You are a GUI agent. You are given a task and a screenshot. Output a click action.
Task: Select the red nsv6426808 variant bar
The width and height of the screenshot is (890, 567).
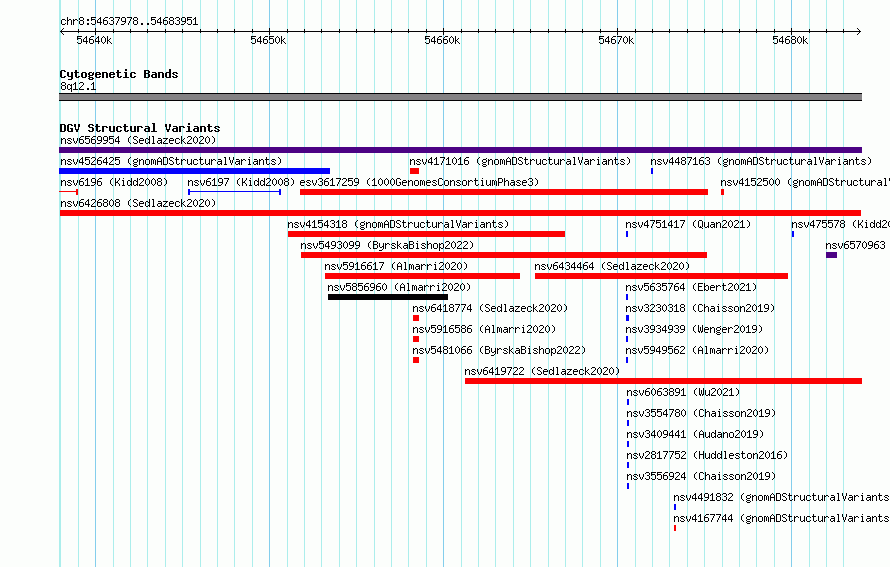tap(460, 213)
